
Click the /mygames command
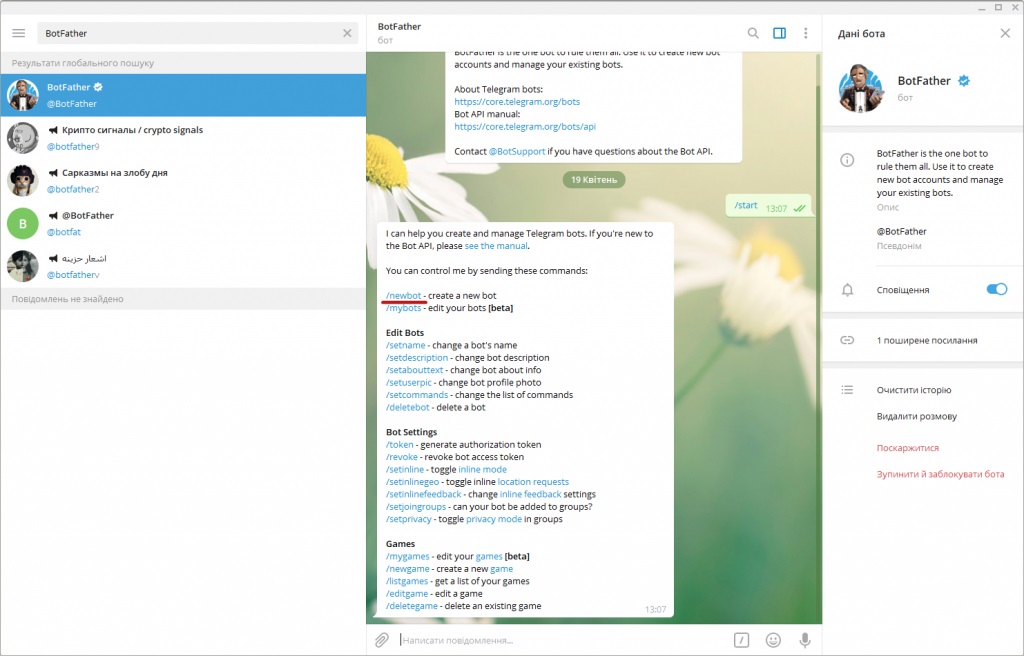(x=408, y=556)
